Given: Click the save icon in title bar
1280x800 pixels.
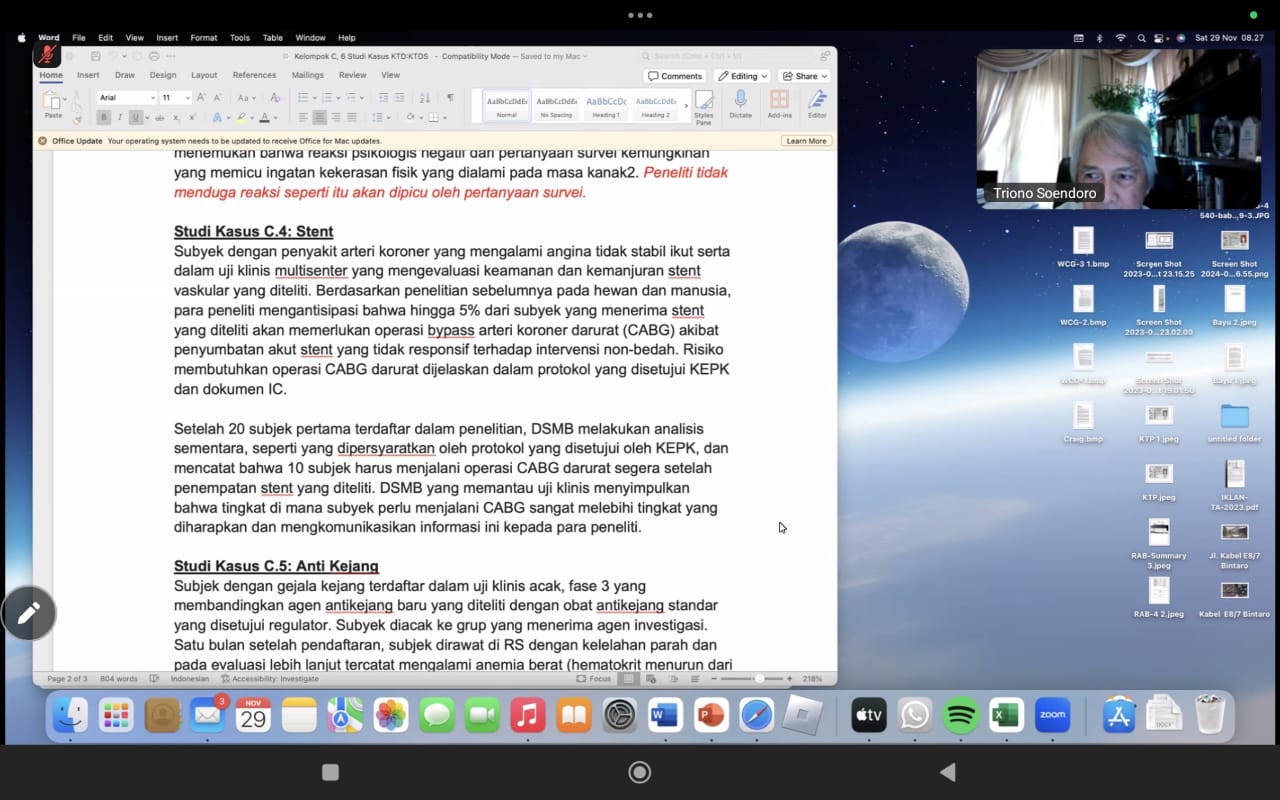Looking at the screenshot, I should 95,56.
